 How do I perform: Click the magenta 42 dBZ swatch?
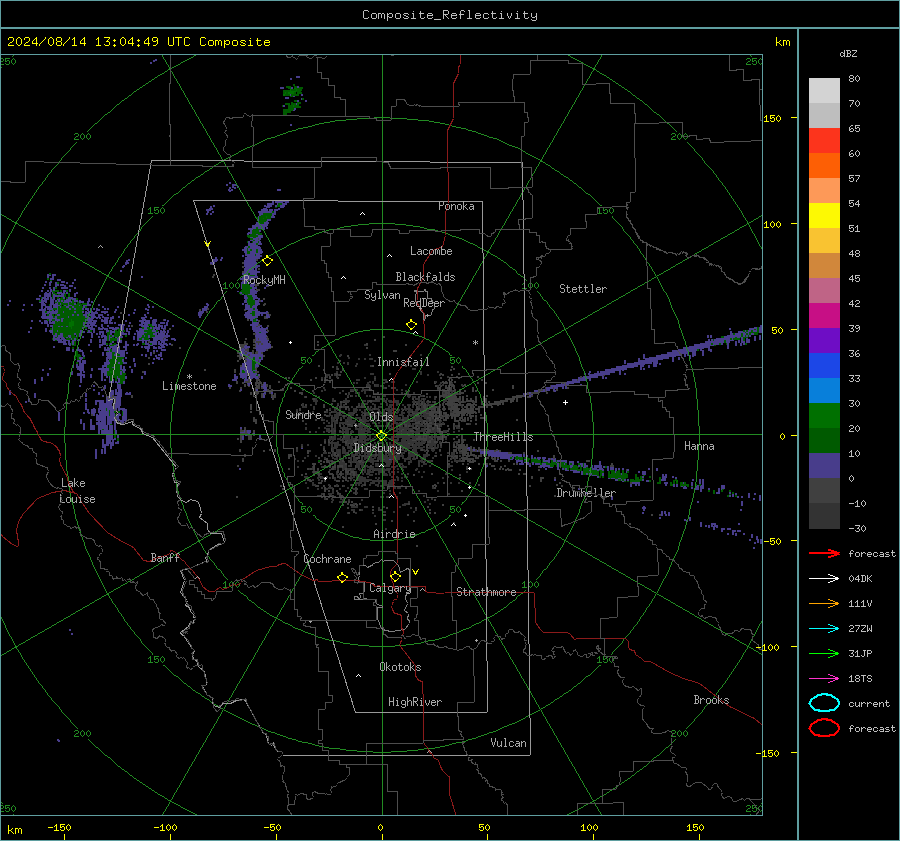(x=824, y=316)
